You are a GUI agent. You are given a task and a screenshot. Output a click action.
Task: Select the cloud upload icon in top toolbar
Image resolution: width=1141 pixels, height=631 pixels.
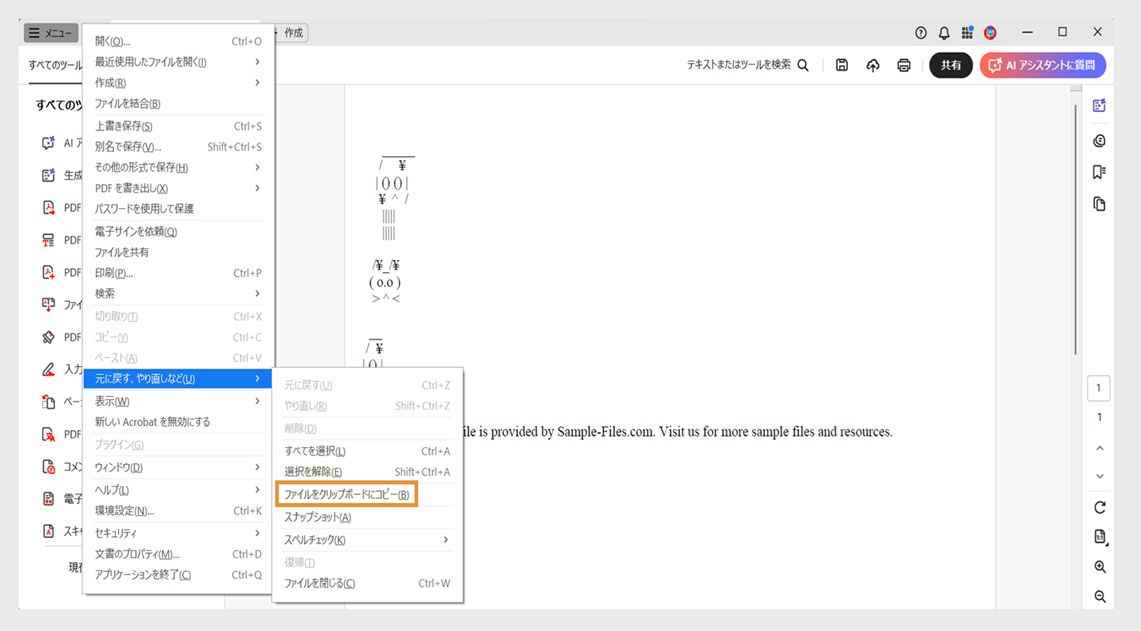tap(872, 65)
